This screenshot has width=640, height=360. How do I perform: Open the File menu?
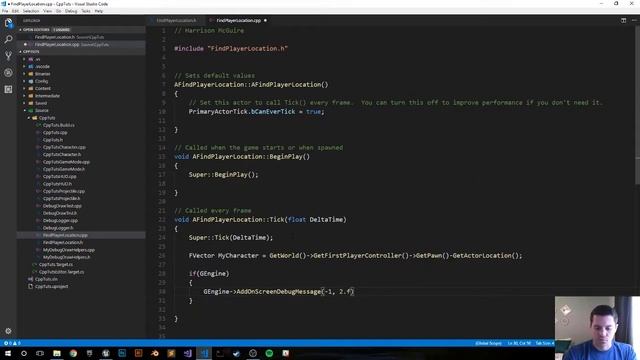pyautogui.click(x=5, y=11)
